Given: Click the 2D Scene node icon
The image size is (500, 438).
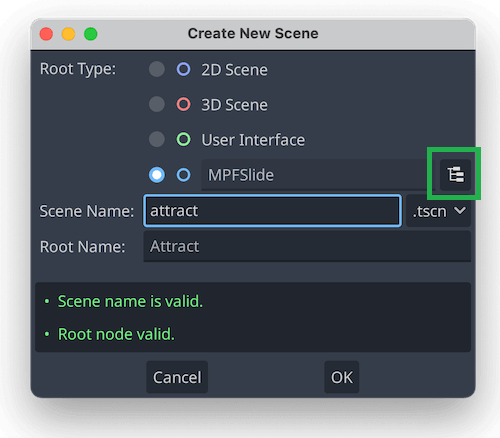Looking at the screenshot, I should pos(183,69).
